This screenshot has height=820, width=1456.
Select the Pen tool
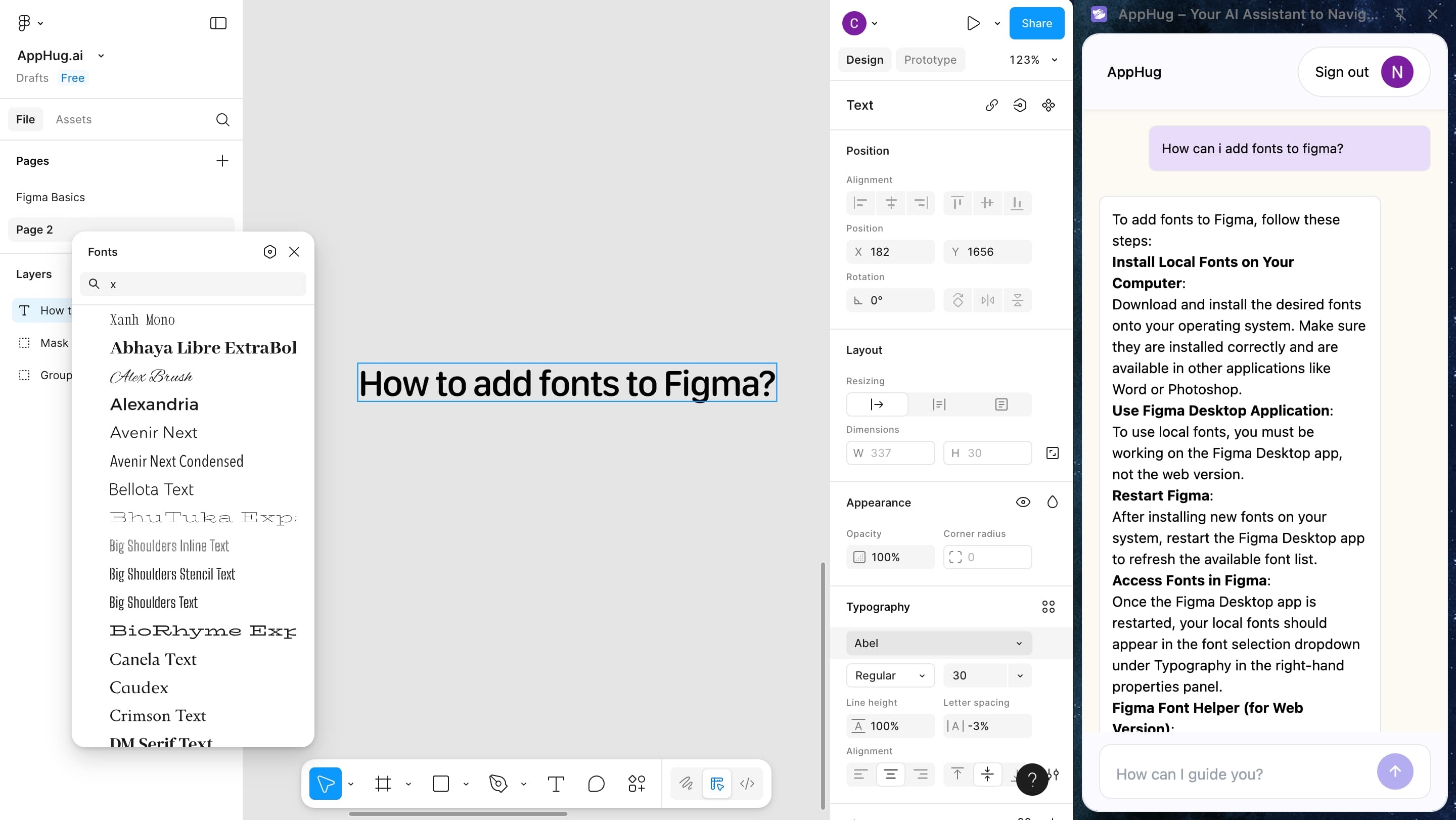click(x=498, y=783)
